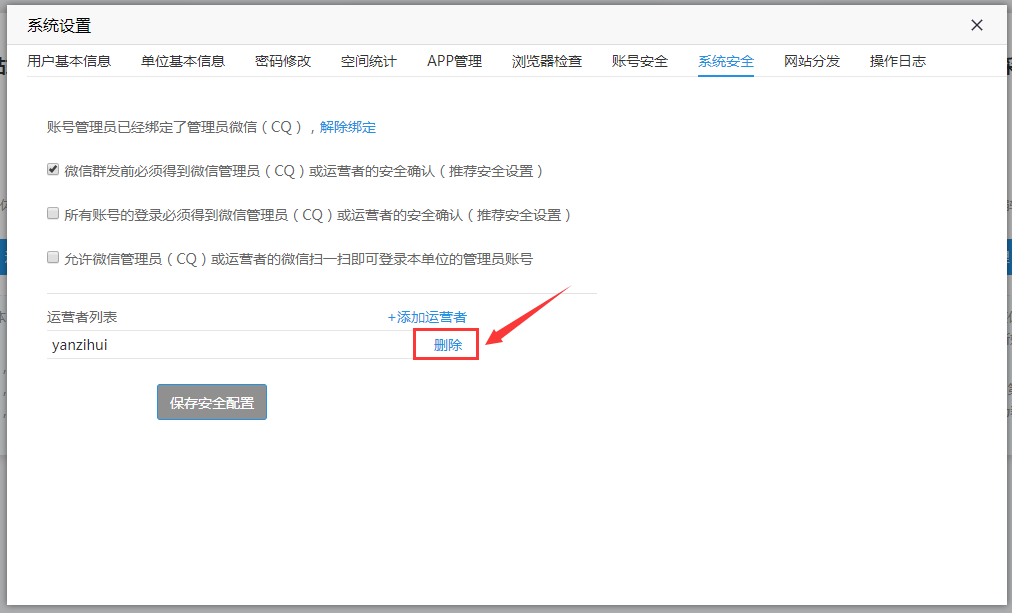Check the 允许微信扫一扫登录管理员账号 checkbox
Viewport: 1012px width, 613px height.
[x=53, y=258]
